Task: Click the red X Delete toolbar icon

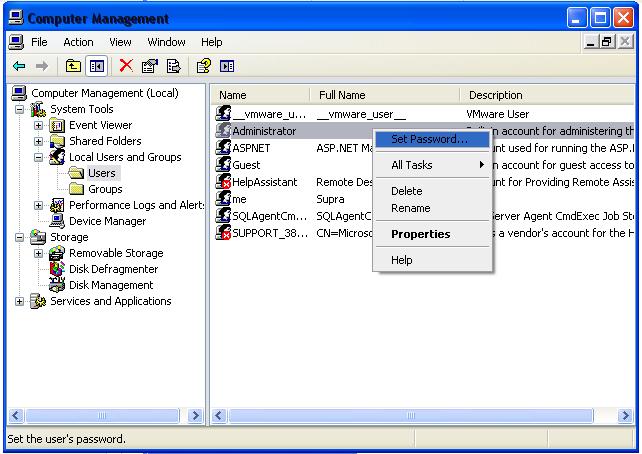Action: click(126, 66)
